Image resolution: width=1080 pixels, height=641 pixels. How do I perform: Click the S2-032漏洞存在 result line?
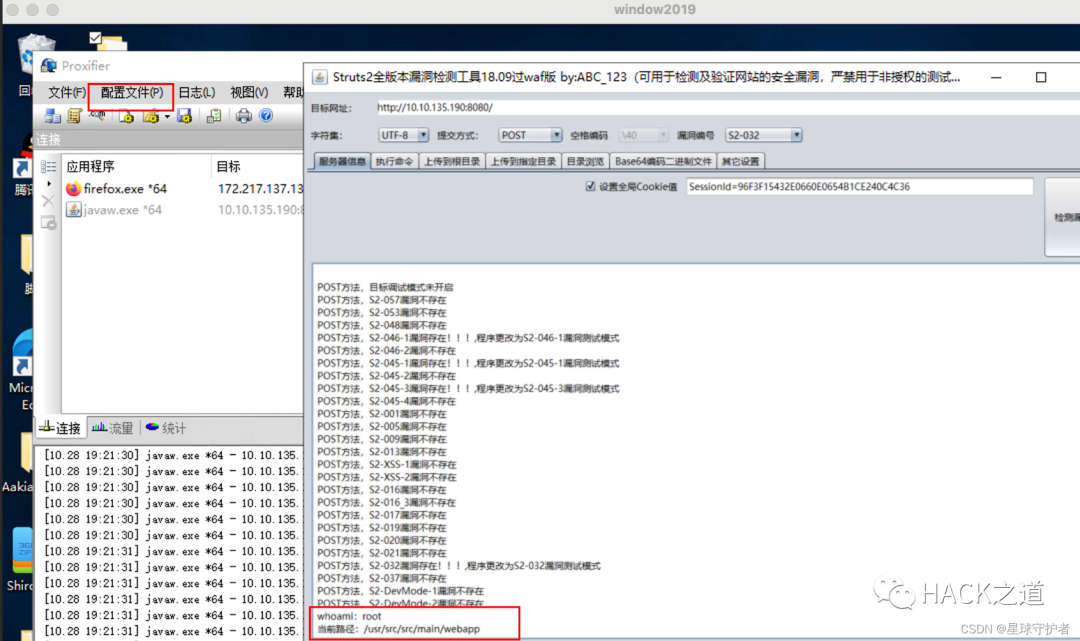459,566
